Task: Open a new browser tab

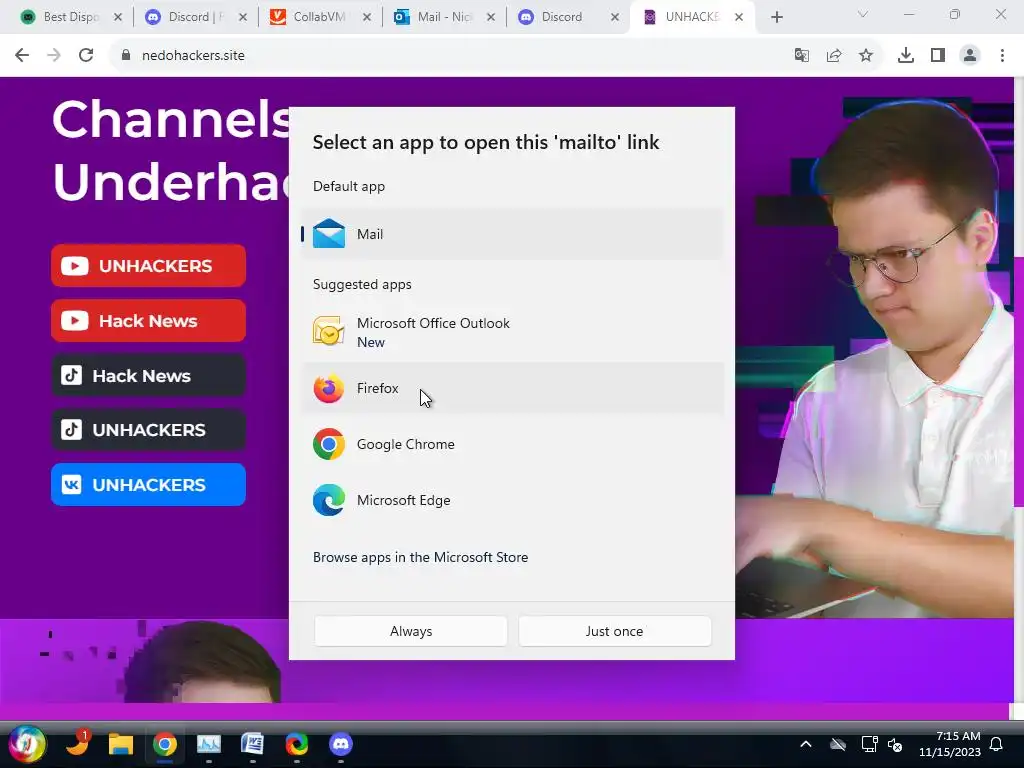Action: tap(776, 18)
